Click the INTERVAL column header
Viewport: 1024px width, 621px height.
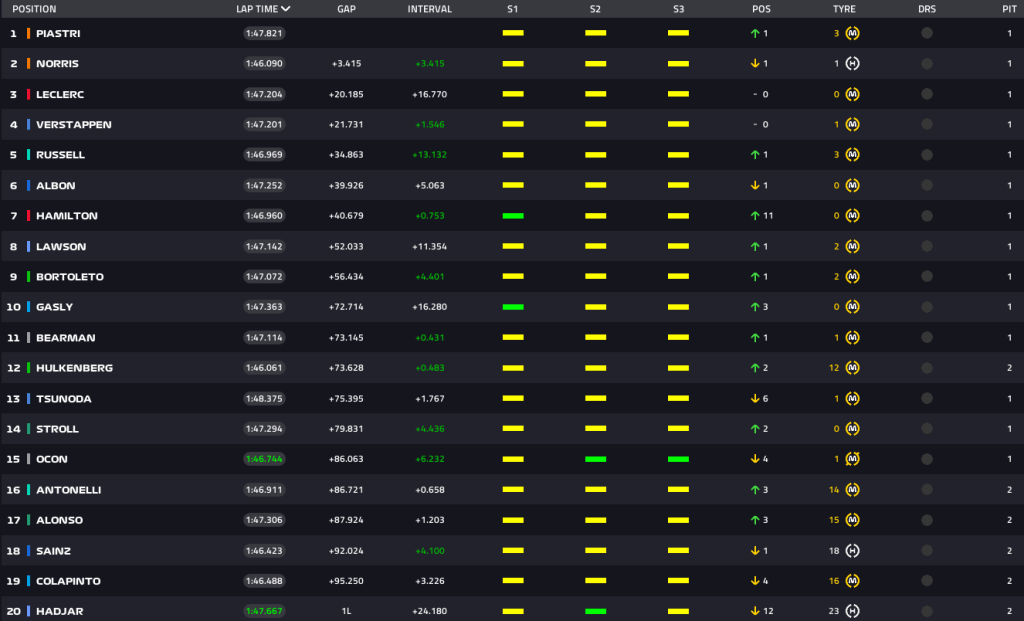(x=430, y=9)
